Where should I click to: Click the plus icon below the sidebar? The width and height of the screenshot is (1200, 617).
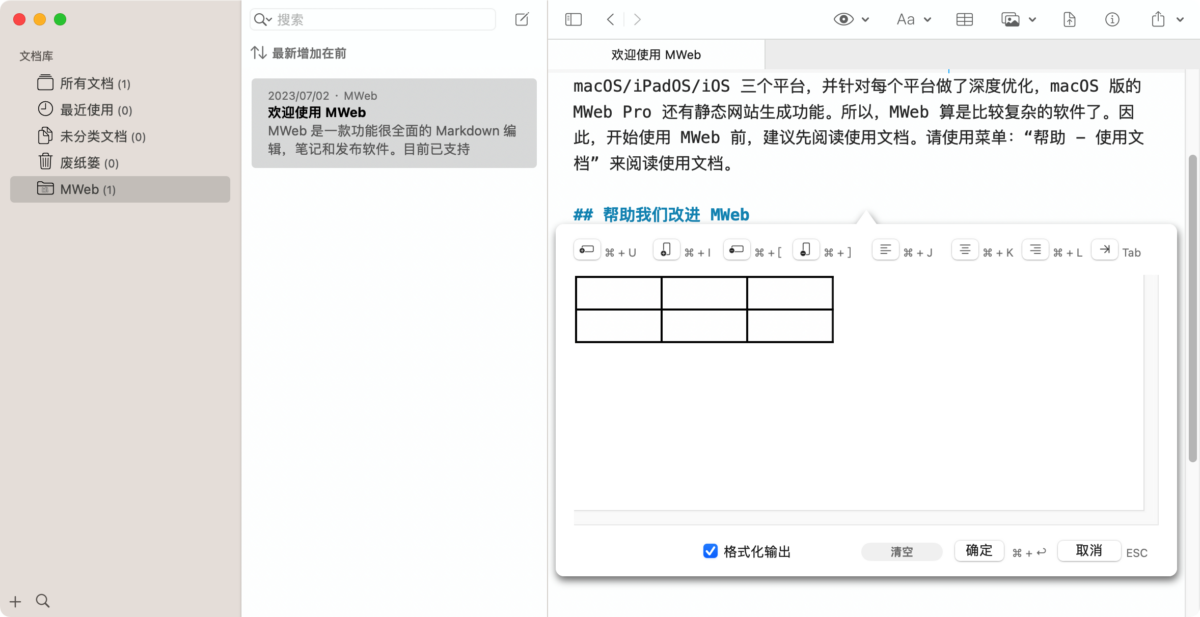15,601
